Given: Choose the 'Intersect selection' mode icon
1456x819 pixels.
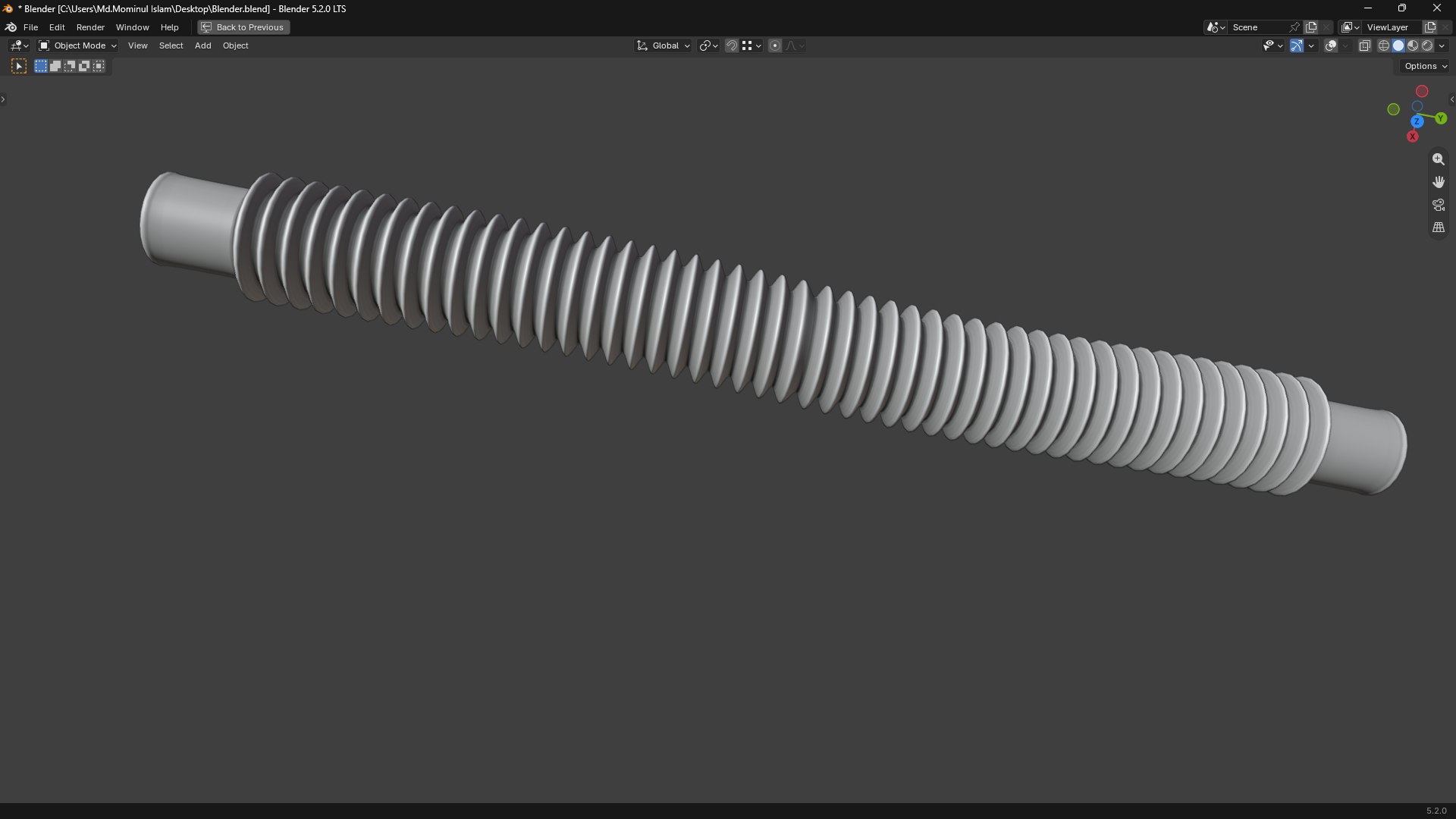Looking at the screenshot, I should tap(99, 67).
